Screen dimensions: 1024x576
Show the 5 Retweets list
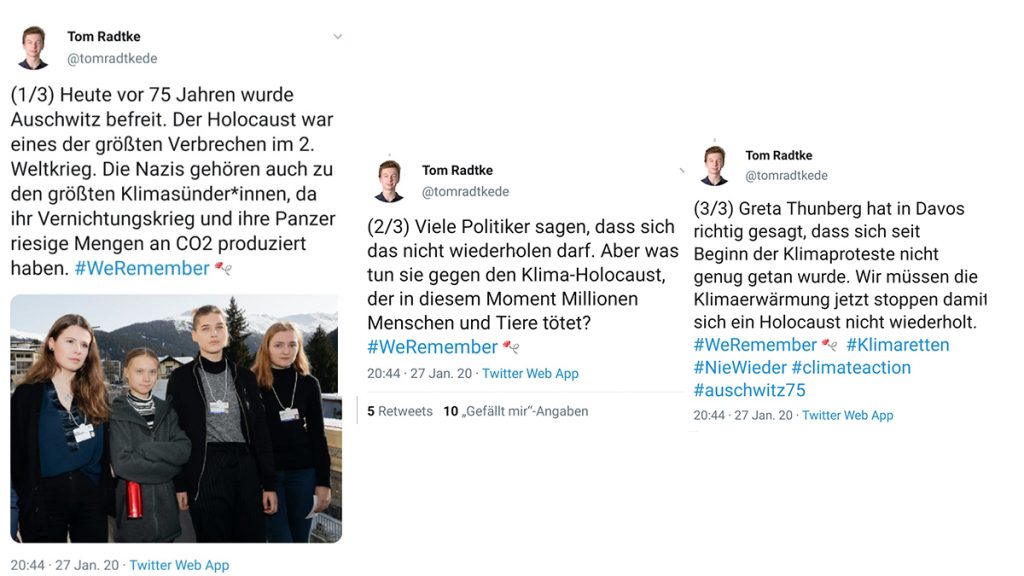[400, 411]
